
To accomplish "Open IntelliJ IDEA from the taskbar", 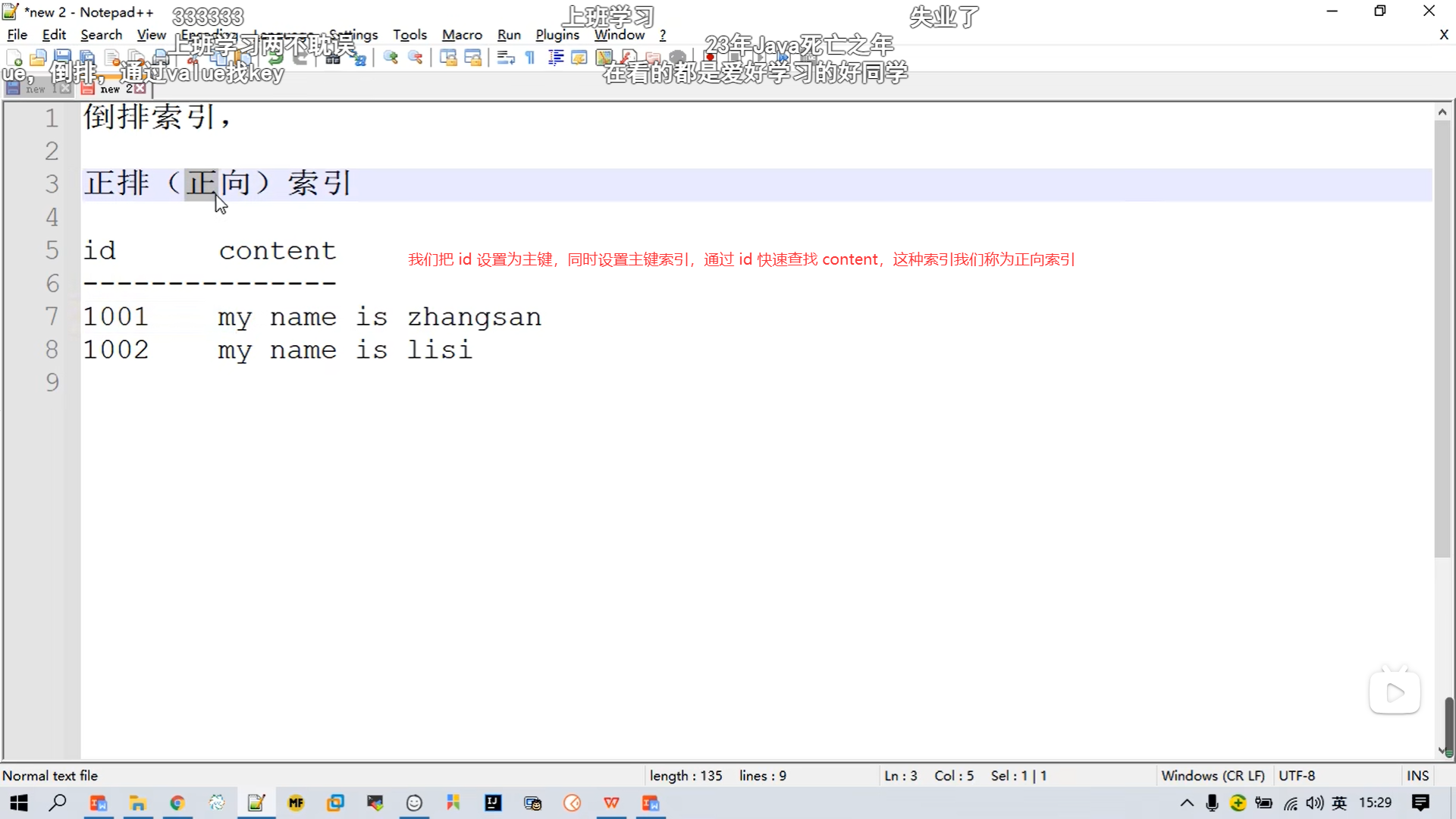I will 493,803.
